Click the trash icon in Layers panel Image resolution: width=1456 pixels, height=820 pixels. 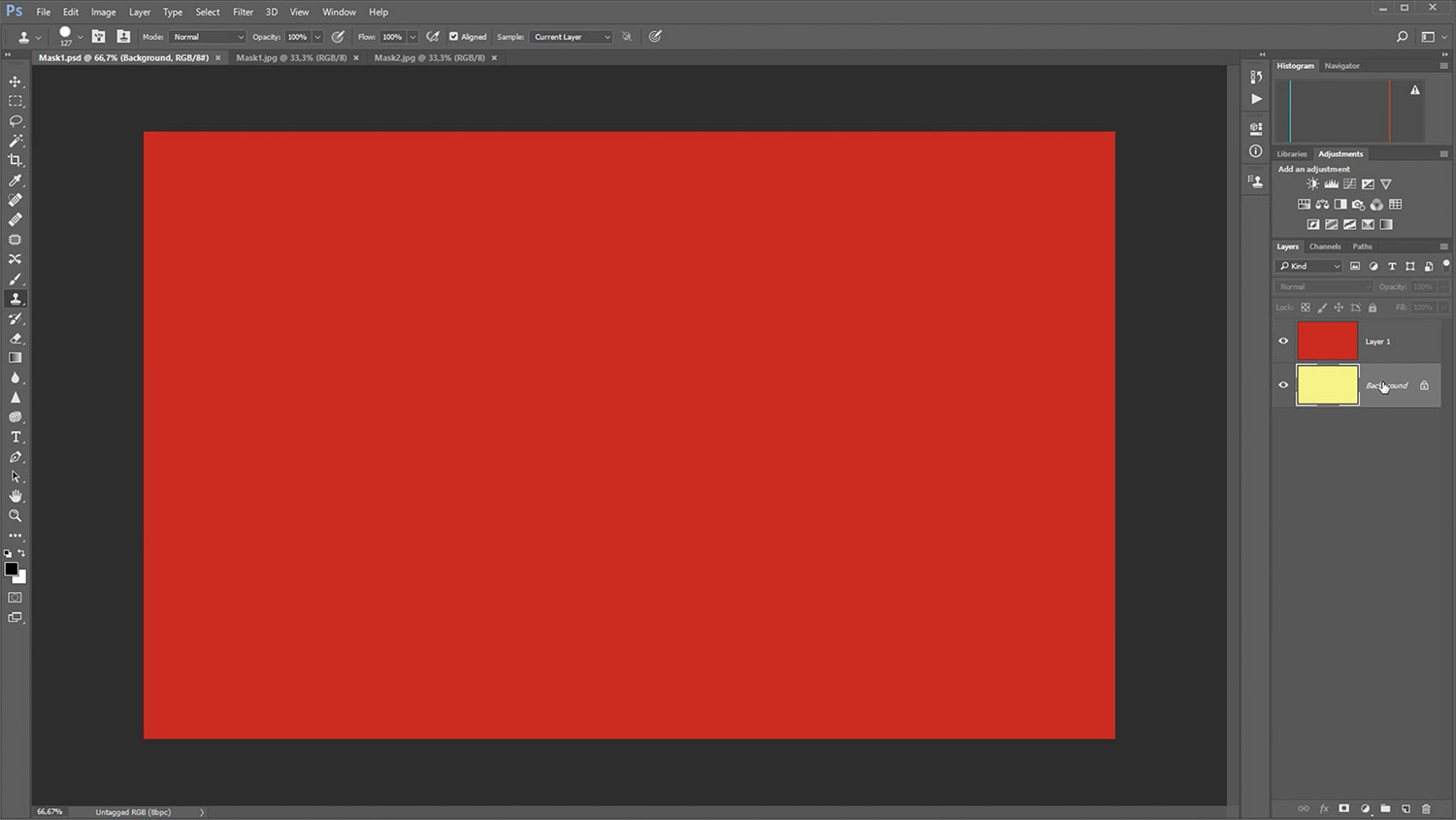[1426, 808]
